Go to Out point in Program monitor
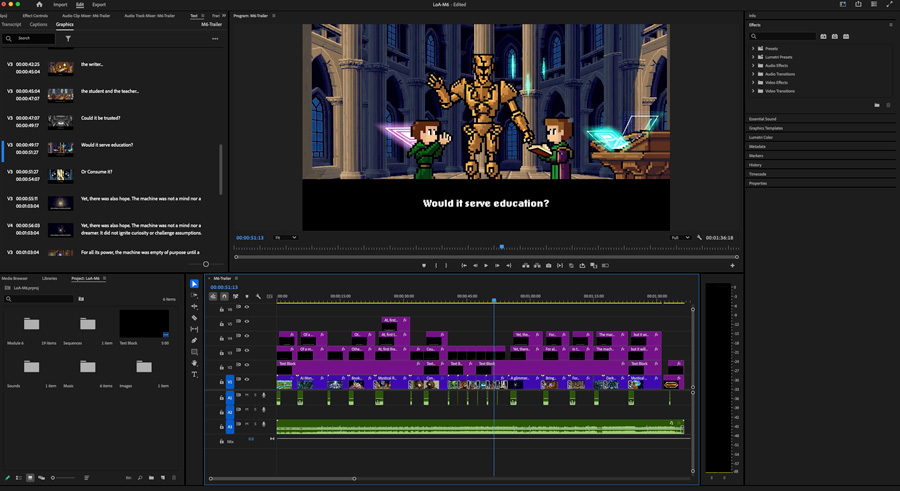Image resolution: width=900 pixels, height=491 pixels. [x=509, y=265]
